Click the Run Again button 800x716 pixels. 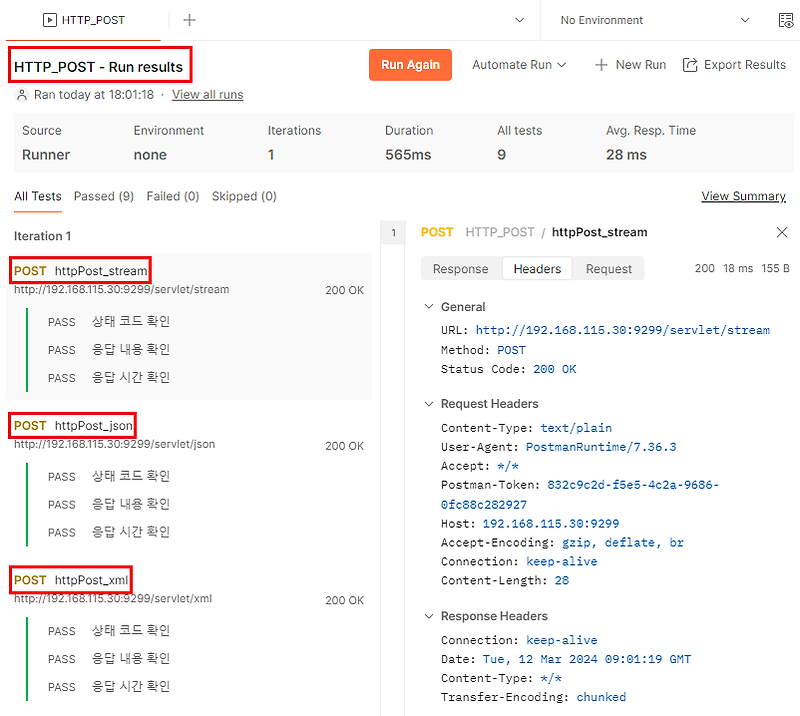(410, 64)
